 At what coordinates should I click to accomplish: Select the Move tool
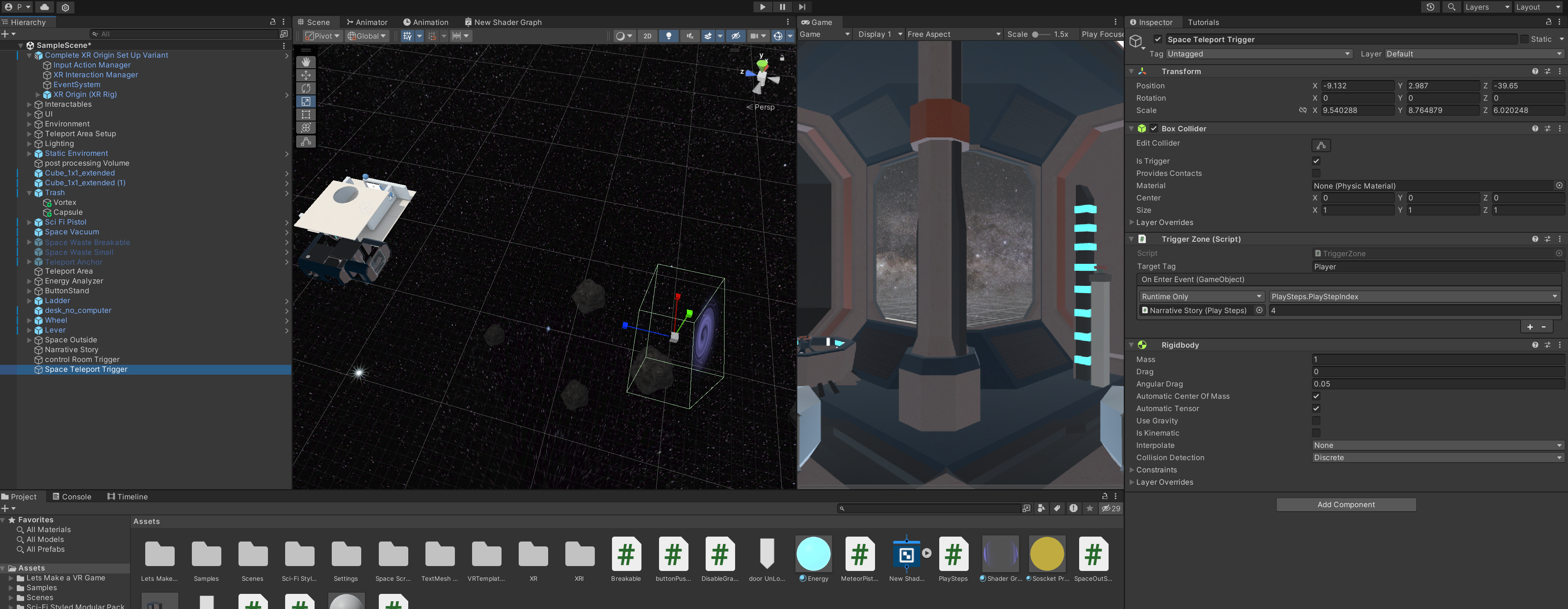[x=306, y=75]
